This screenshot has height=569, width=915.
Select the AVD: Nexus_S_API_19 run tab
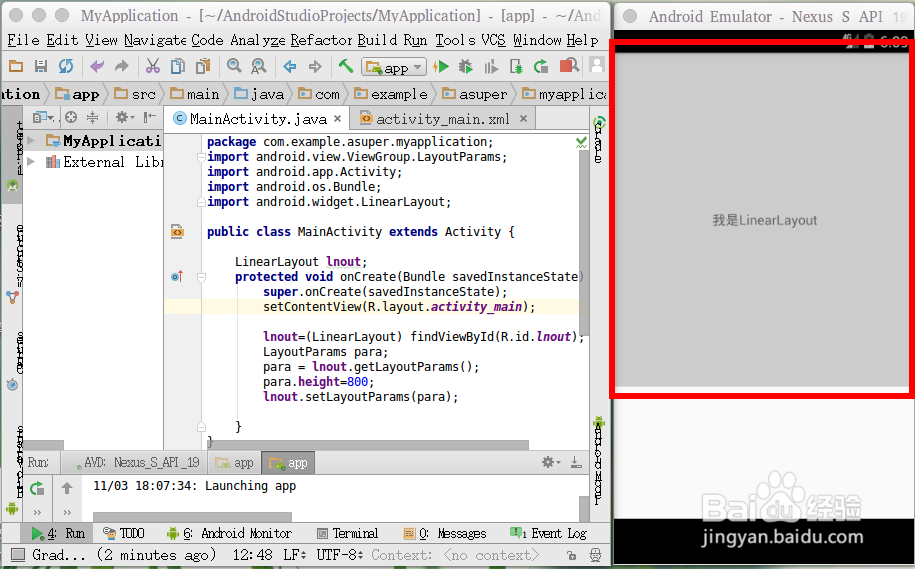click(137, 463)
